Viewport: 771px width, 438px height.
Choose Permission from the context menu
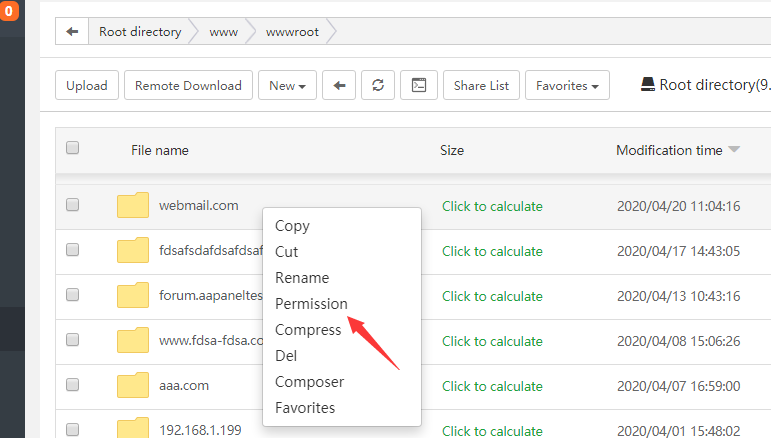click(311, 304)
